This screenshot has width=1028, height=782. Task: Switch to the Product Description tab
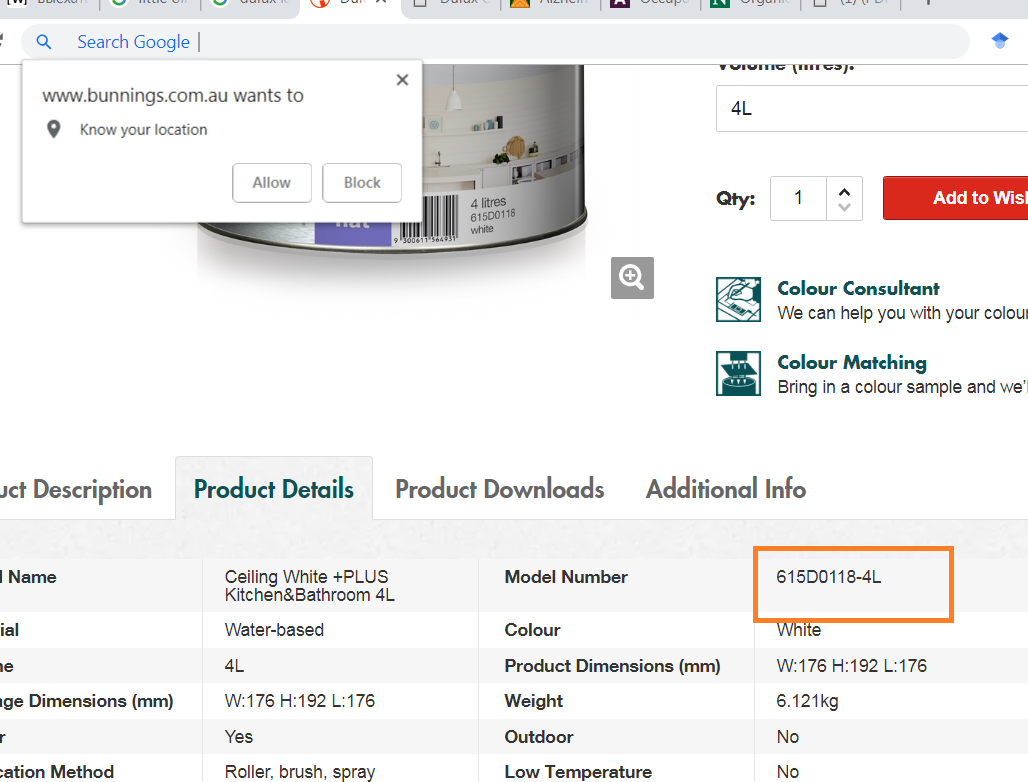pos(76,490)
